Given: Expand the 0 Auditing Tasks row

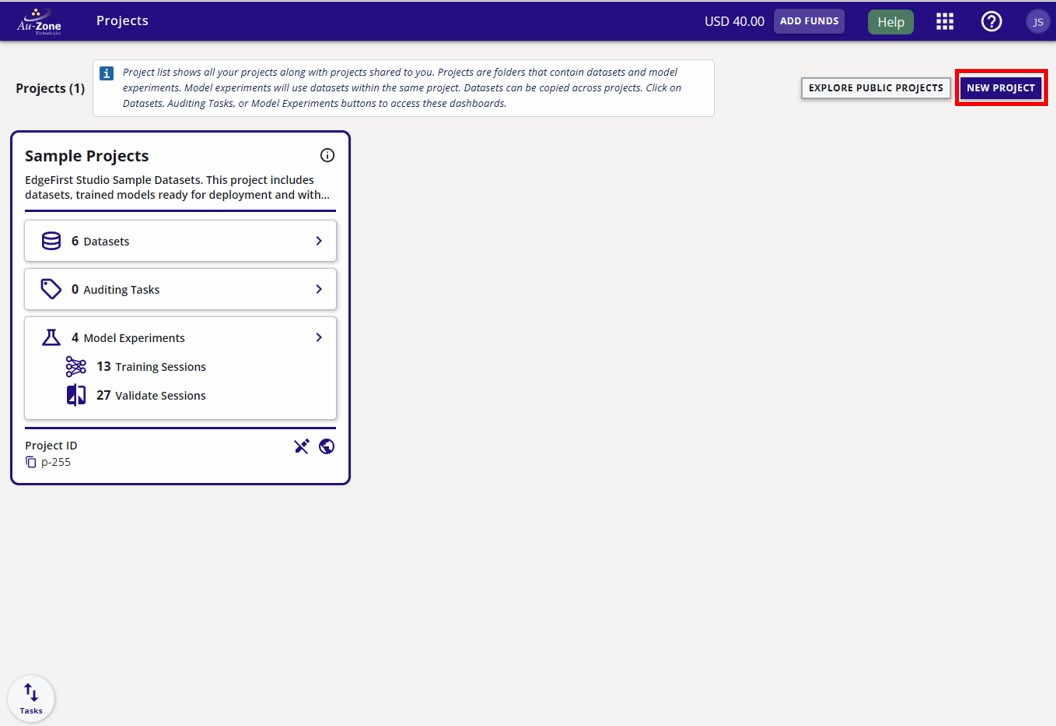Looking at the screenshot, I should 318,289.
